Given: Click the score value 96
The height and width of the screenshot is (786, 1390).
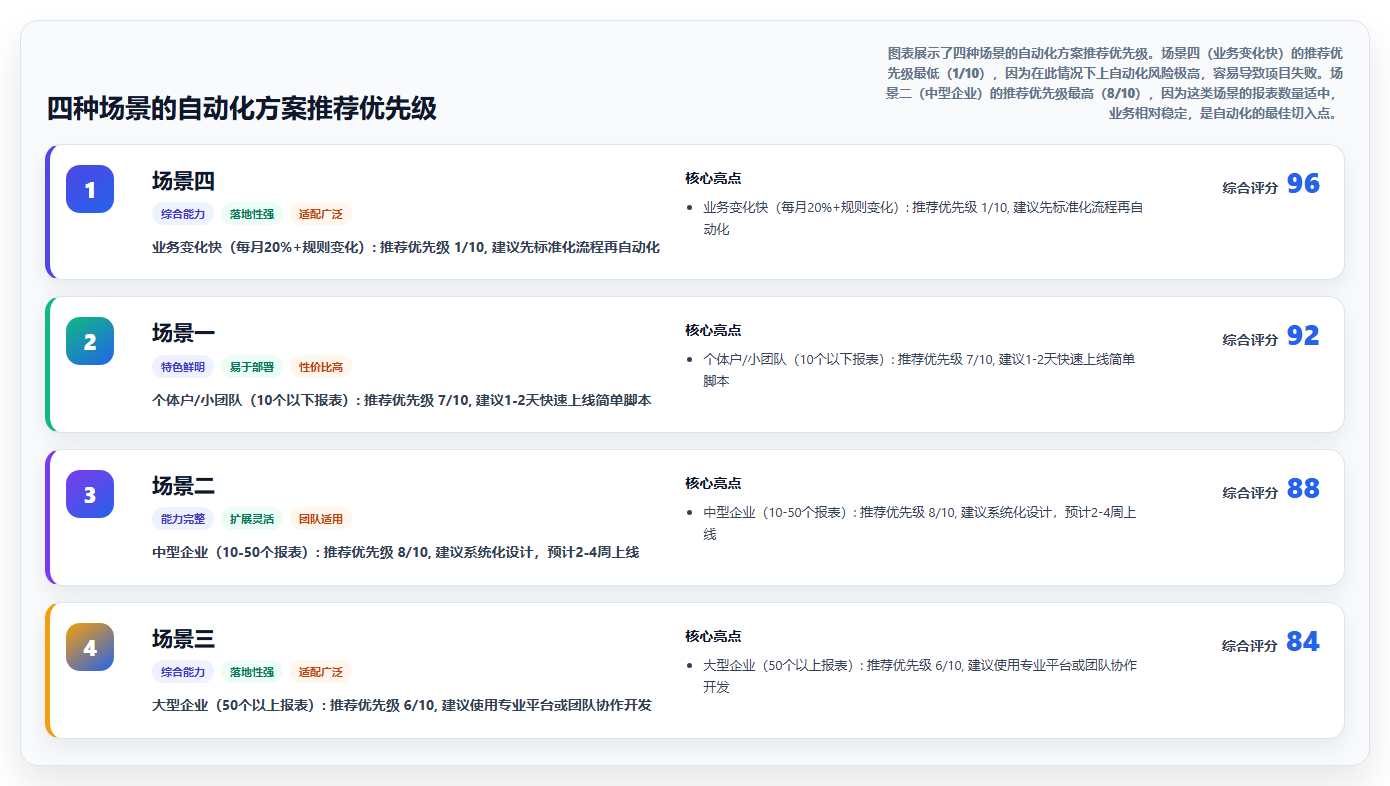Looking at the screenshot, I should pyautogui.click(x=1303, y=184).
